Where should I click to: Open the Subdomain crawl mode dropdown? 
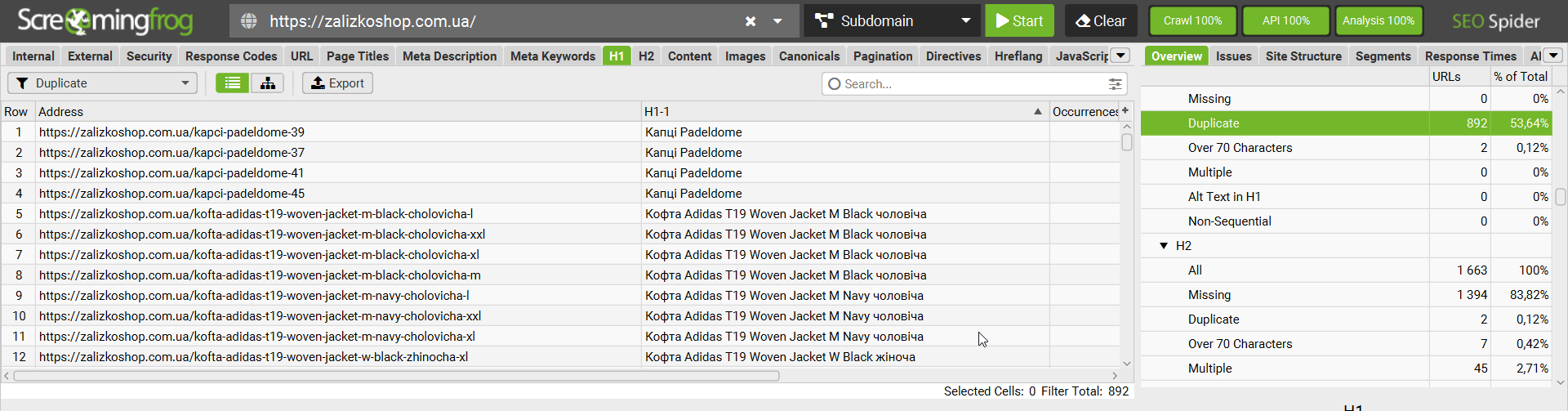pos(892,21)
